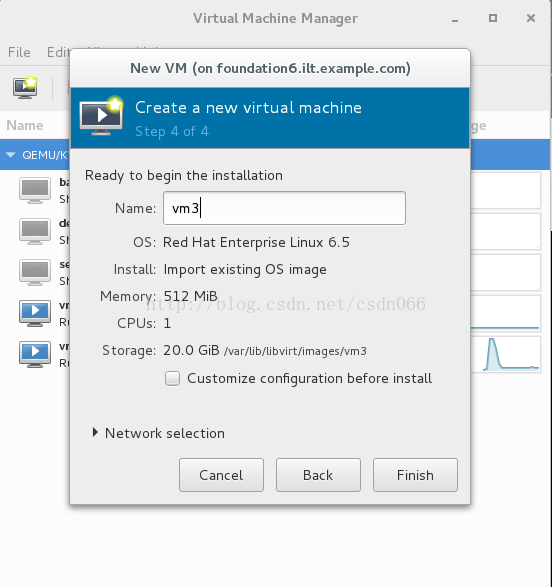Click the 'Step 4 of 4' label
Image resolution: width=552 pixels, height=587 pixels.
(x=172, y=131)
